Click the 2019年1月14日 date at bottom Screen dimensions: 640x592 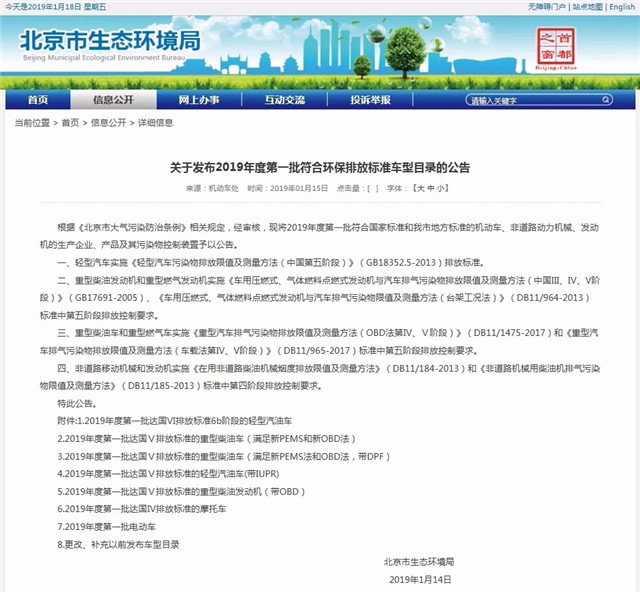420,579
